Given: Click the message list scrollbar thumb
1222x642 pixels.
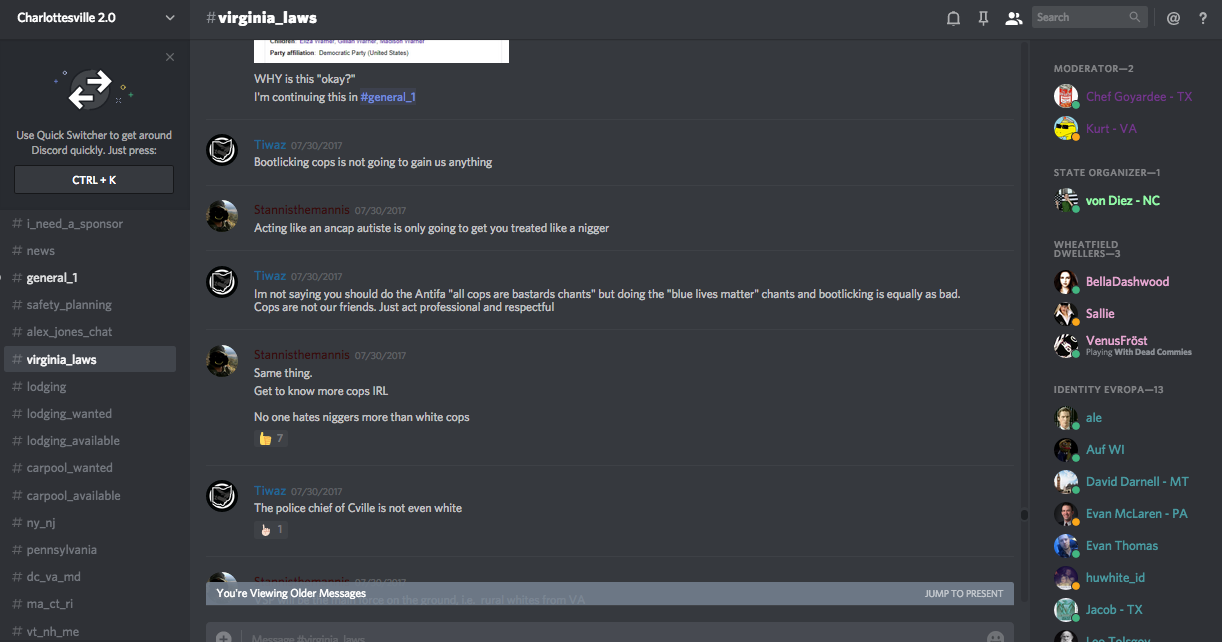Looking at the screenshot, I should click(x=1023, y=515).
